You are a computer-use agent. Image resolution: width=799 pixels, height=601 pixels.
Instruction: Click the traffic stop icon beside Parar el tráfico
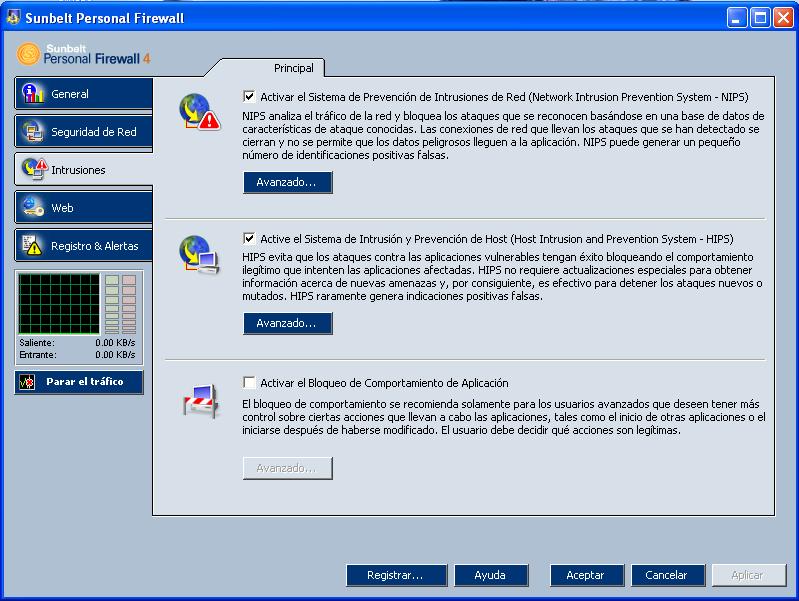tap(27, 382)
